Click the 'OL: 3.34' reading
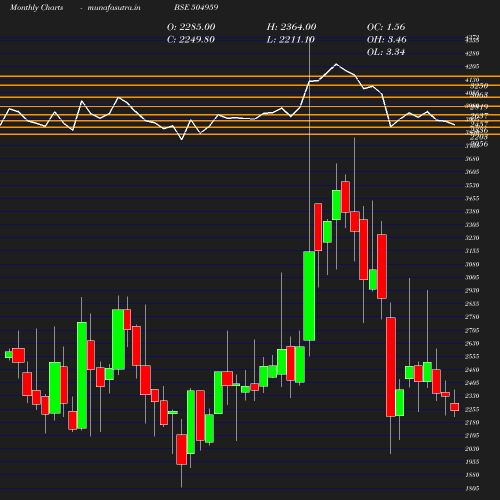This screenshot has height=500, width=500. pyautogui.click(x=386, y=52)
